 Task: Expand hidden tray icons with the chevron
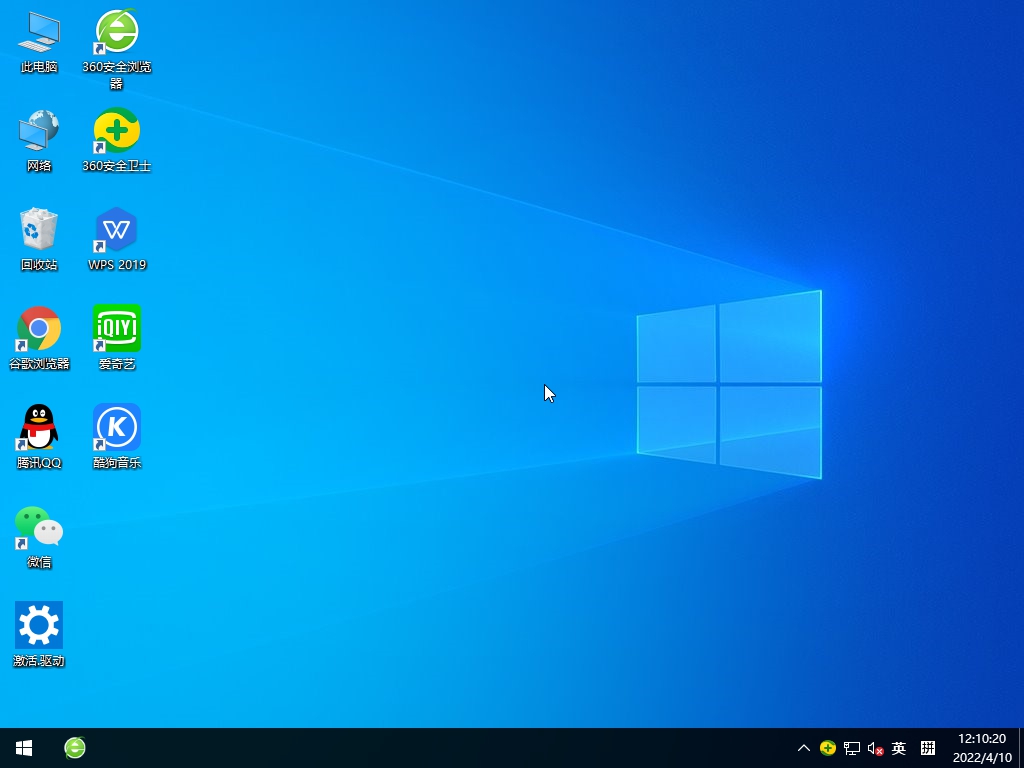click(804, 748)
